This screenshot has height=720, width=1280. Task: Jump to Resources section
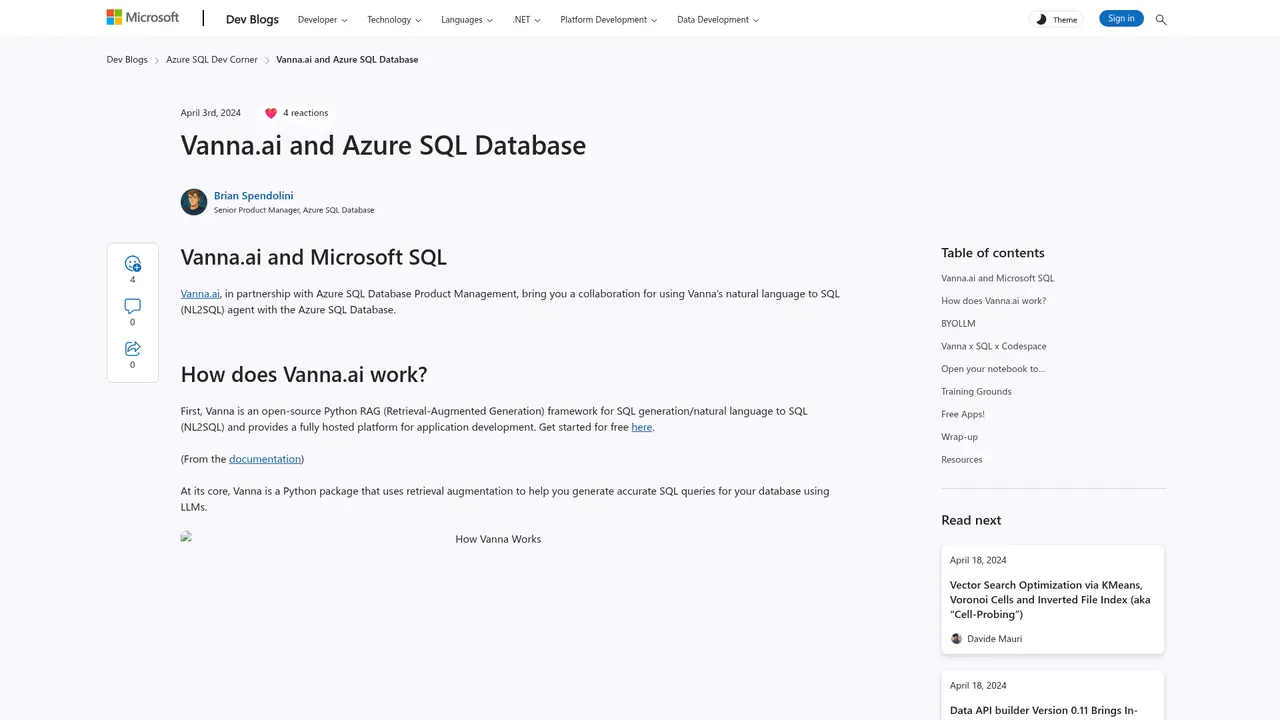coord(962,460)
